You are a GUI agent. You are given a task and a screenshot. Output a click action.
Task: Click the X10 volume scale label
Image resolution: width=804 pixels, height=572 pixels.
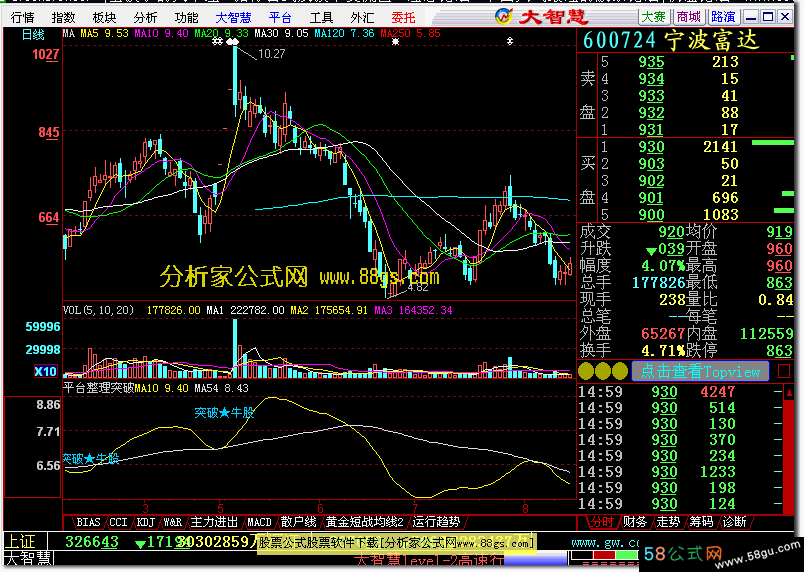click(45, 372)
